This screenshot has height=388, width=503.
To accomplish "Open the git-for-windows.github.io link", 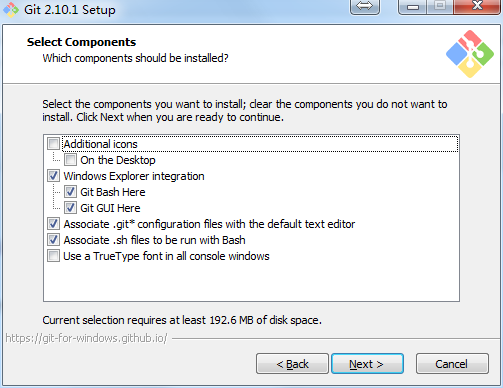I will pyautogui.click(x=86, y=338).
